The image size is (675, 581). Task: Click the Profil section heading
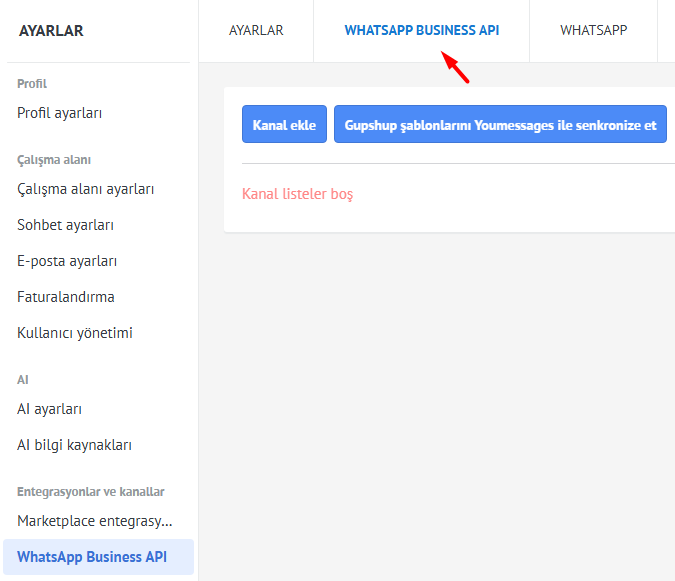(x=32, y=84)
